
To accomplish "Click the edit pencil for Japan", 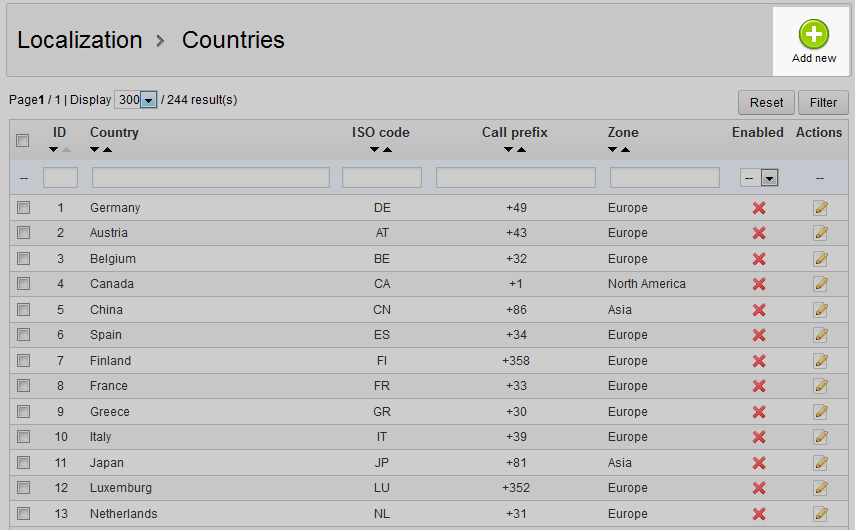I will click(x=821, y=463).
